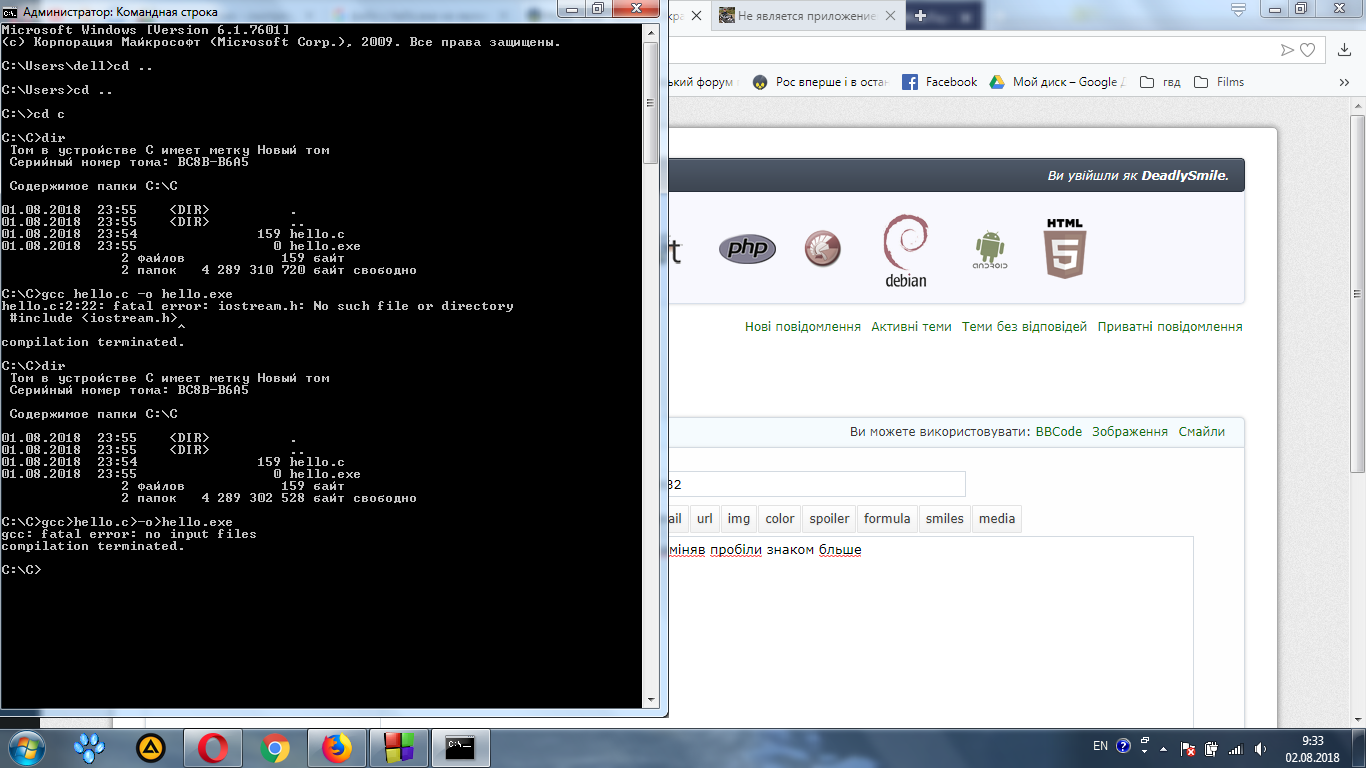Open the smiles BBCode panel
1366x768 pixels.
click(x=944, y=518)
